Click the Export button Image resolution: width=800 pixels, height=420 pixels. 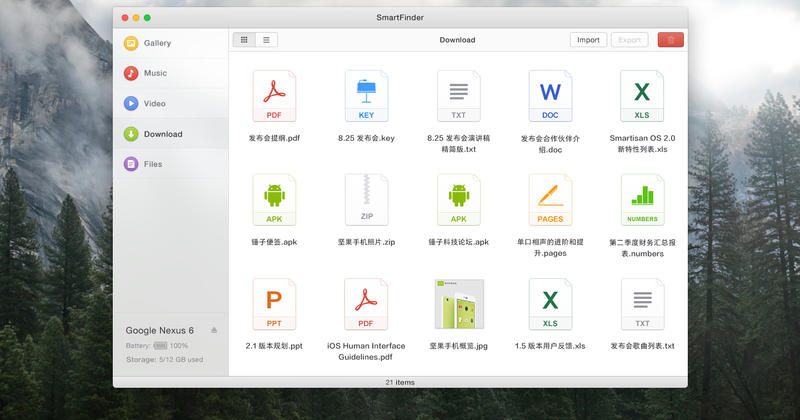[x=629, y=40]
